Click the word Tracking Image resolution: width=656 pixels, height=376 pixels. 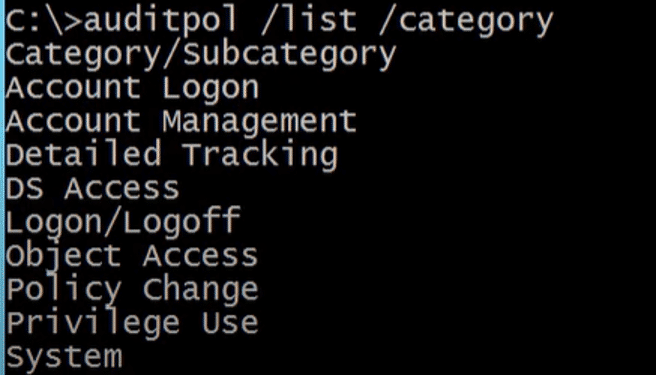click(260, 156)
